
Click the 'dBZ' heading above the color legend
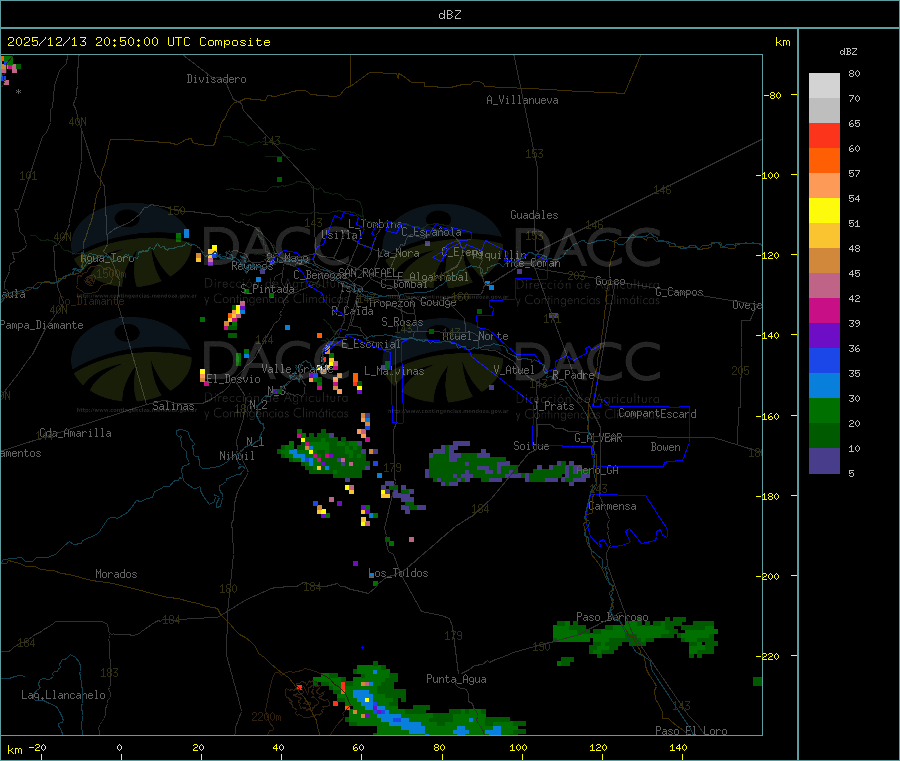click(x=848, y=52)
